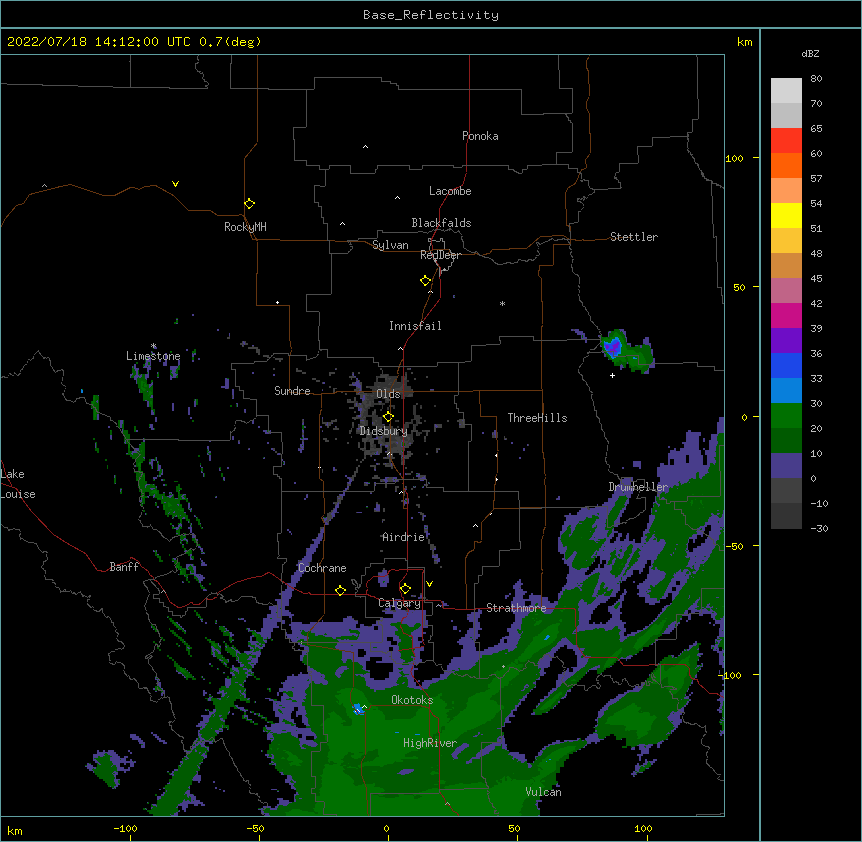Screen dimensions: 862x842
Task: Click the yellow marker between Olds and Didsbury
Action: pyautogui.click(x=388, y=416)
